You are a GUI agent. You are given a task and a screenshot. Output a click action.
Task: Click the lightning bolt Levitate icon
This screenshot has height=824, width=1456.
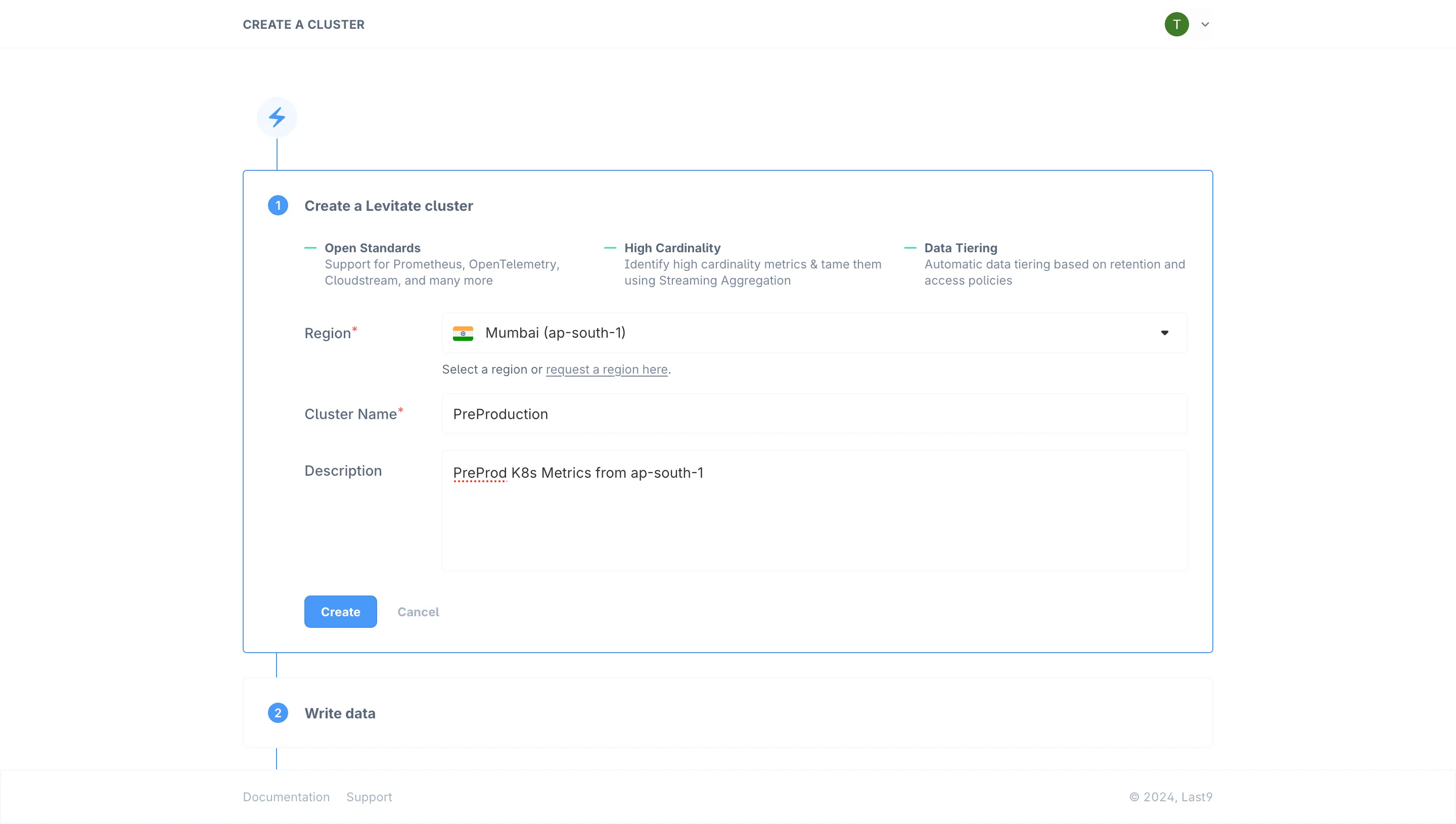tap(277, 117)
